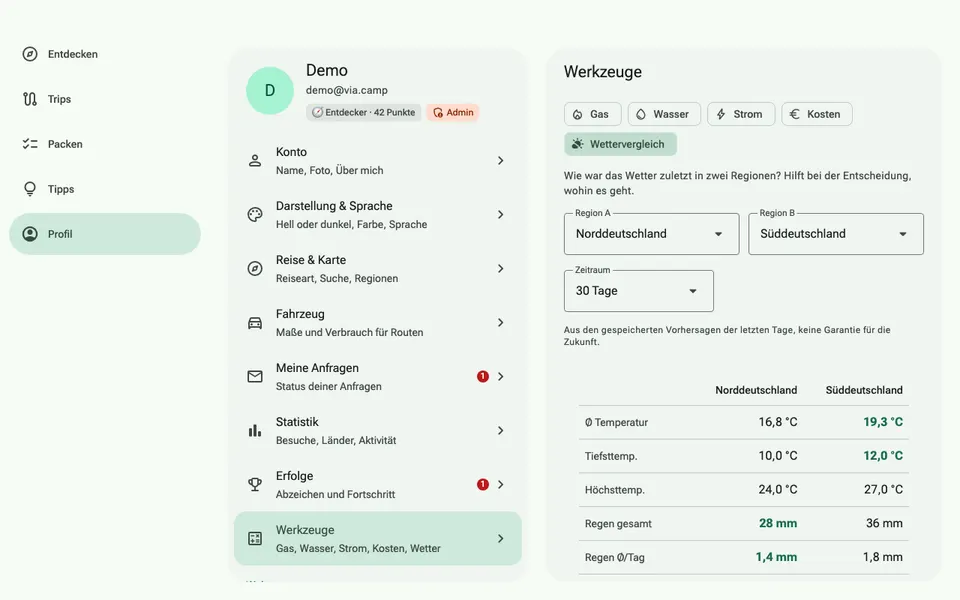The width and height of the screenshot is (960, 600).
Task: Click the envelope icon beside Meine Anfragen
Action: (x=255, y=377)
